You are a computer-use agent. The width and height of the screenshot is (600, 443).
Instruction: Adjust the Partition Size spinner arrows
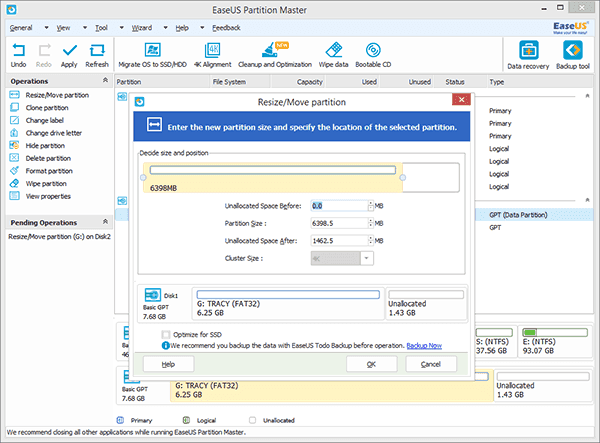(370, 223)
